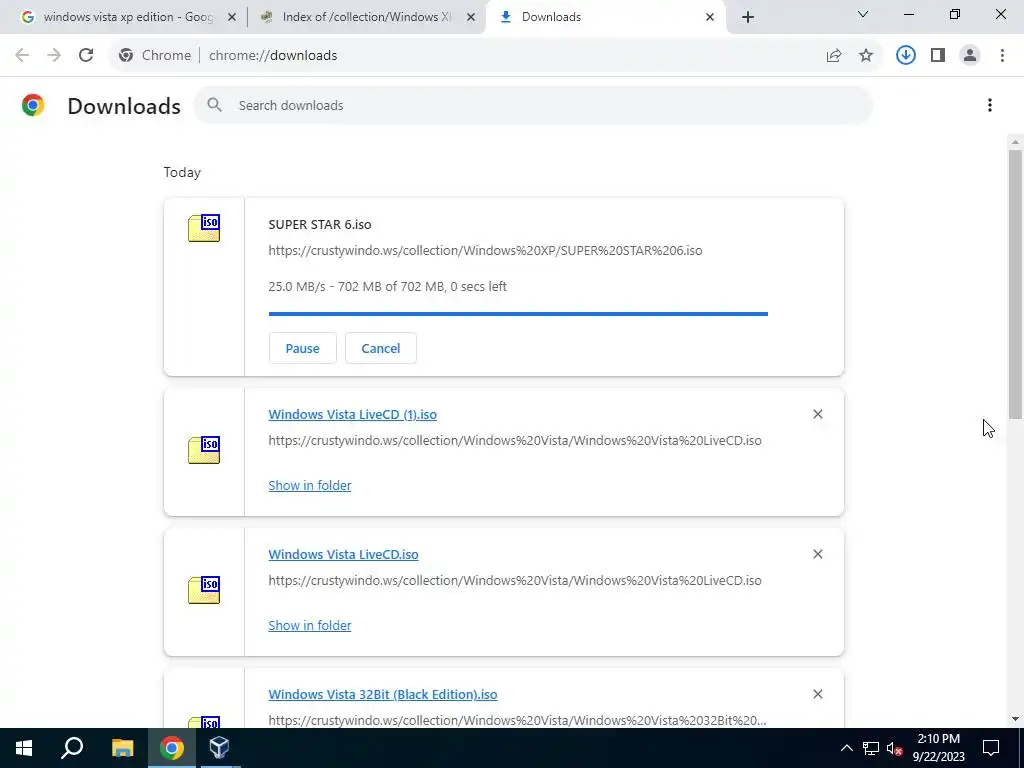Image resolution: width=1024 pixels, height=768 pixels.
Task: Remove Windows Vista LiveCD (1).iso from list
Action: pyautogui.click(x=818, y=414)
